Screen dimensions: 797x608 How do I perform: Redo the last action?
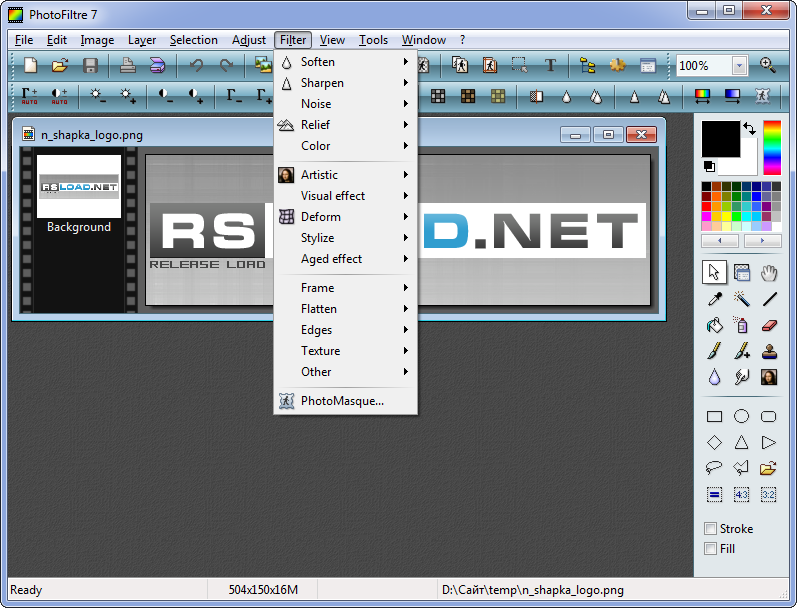226,65
